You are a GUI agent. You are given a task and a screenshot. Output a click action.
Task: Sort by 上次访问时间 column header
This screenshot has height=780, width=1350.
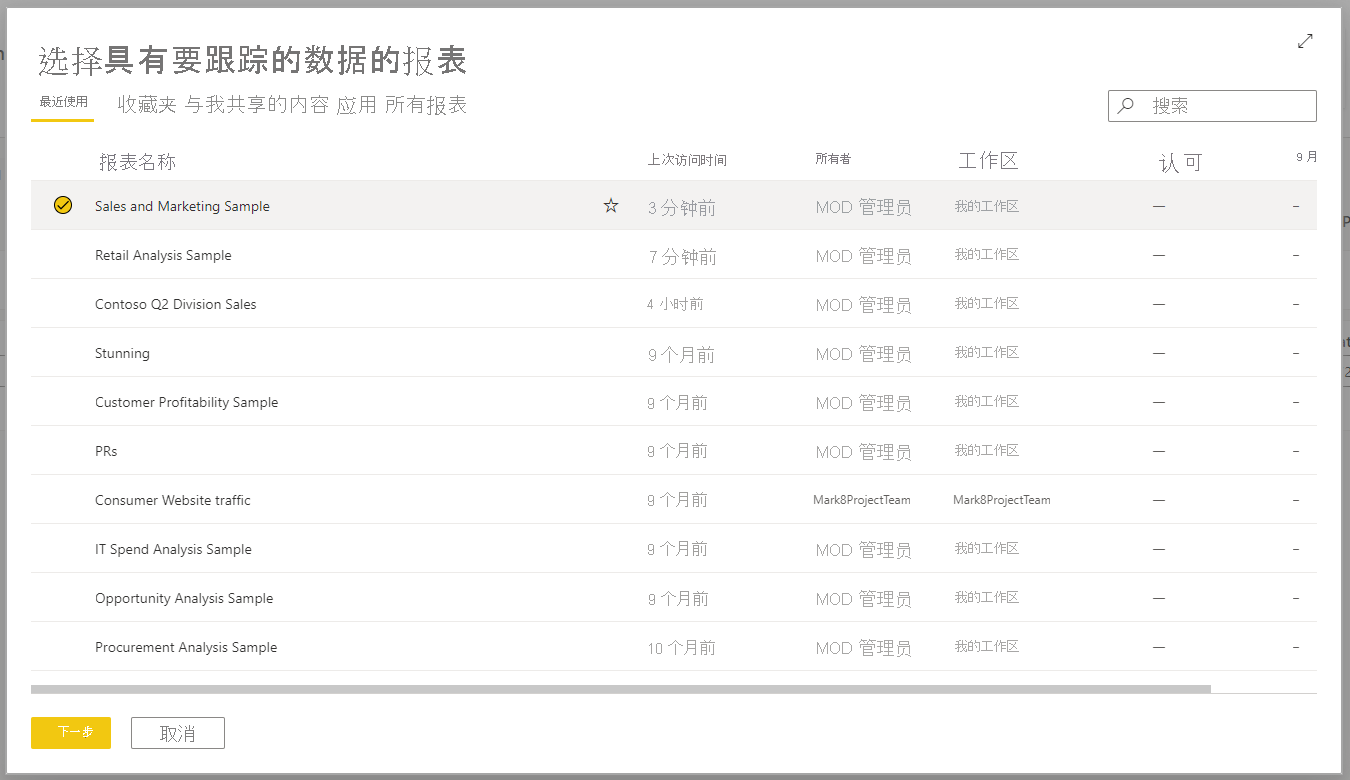click(687, 160)
